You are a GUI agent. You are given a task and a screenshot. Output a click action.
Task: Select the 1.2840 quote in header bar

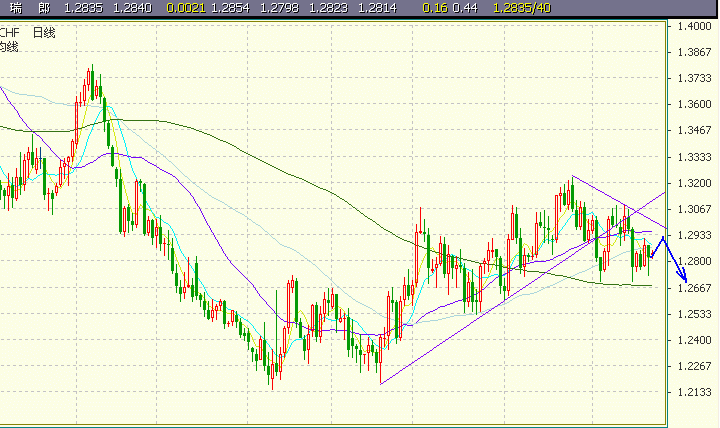(132, 8)
